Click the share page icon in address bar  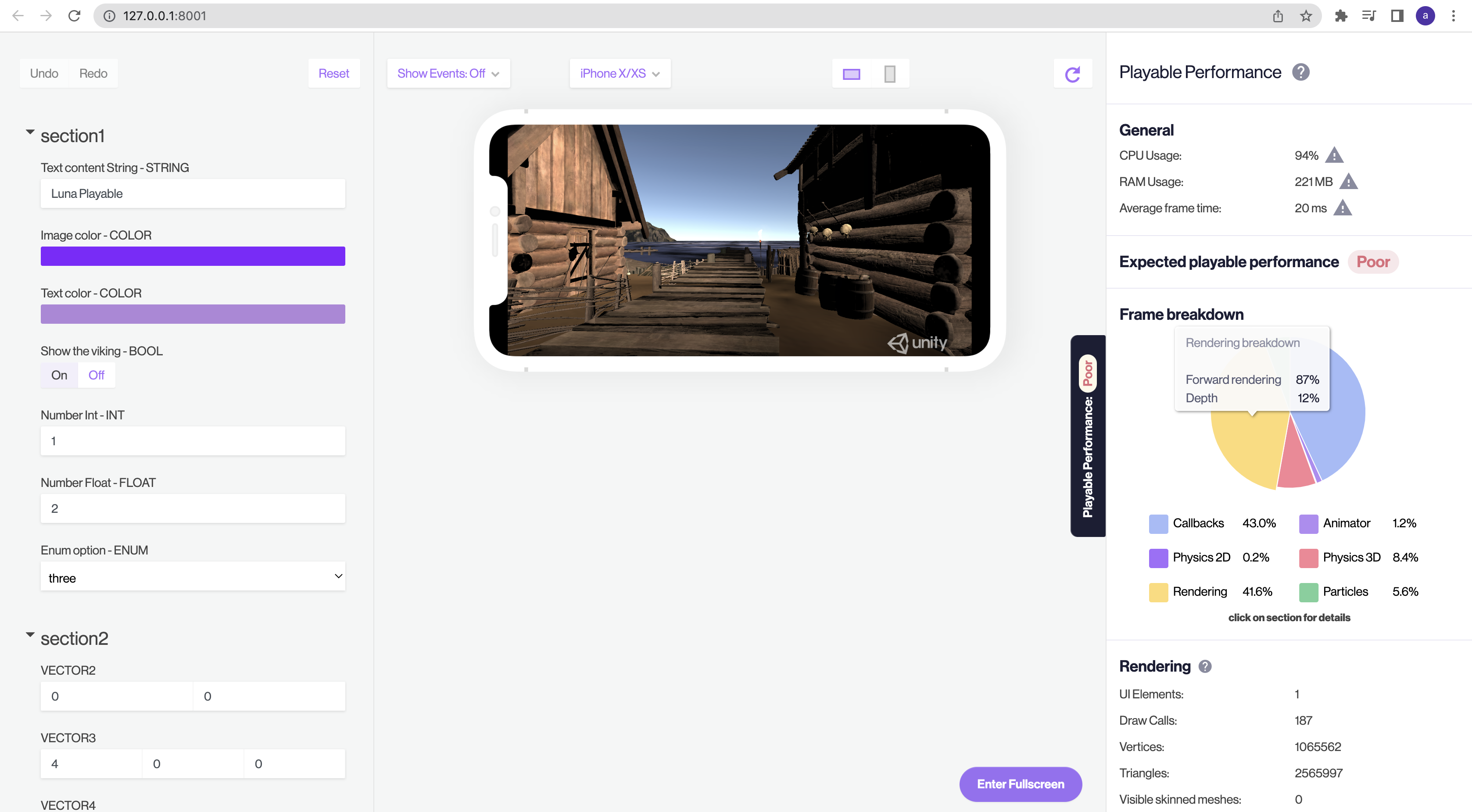point(1278,15)
